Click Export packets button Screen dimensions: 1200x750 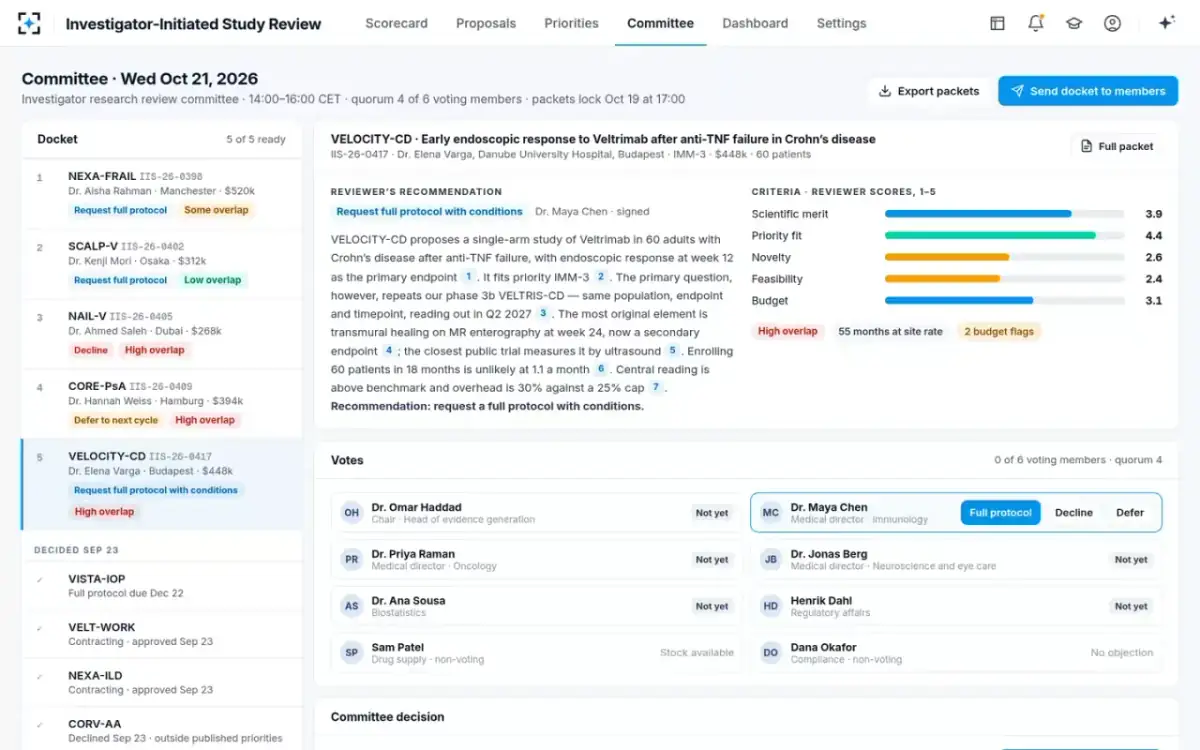tap(929, 91)
